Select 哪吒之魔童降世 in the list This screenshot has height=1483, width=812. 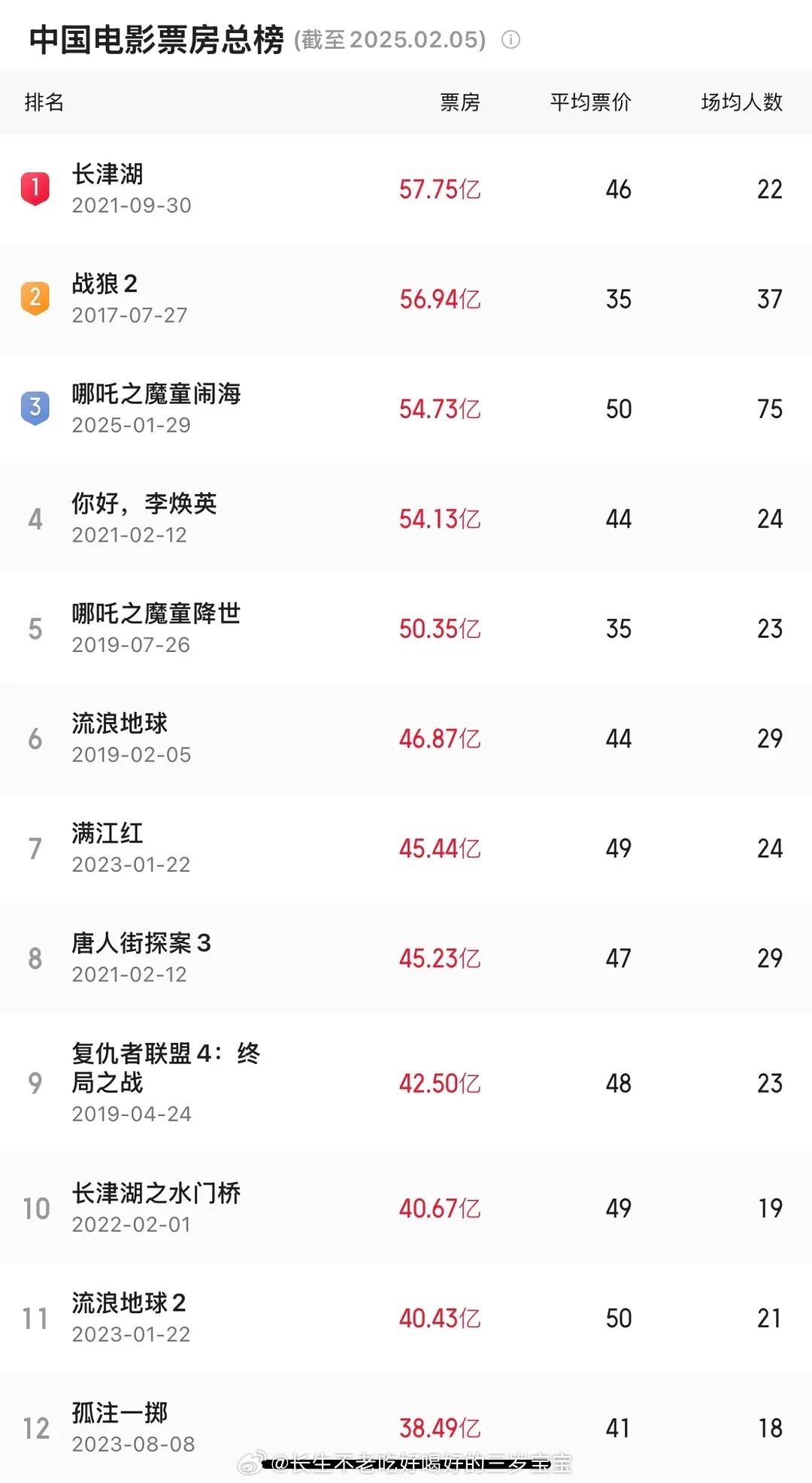point(406,628)
